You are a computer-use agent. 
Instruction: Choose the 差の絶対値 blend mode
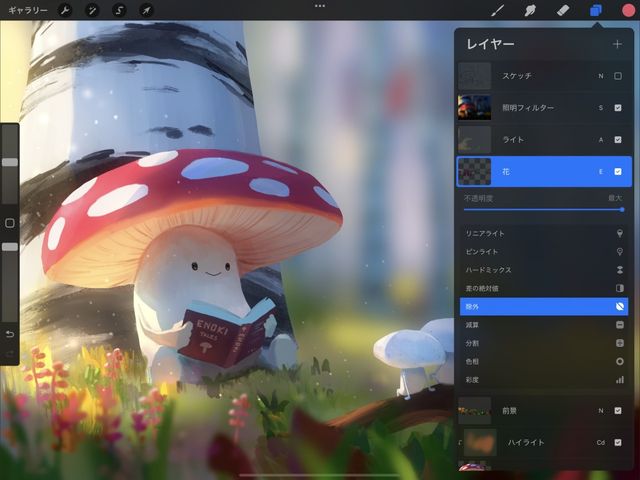tap(544, 289)
